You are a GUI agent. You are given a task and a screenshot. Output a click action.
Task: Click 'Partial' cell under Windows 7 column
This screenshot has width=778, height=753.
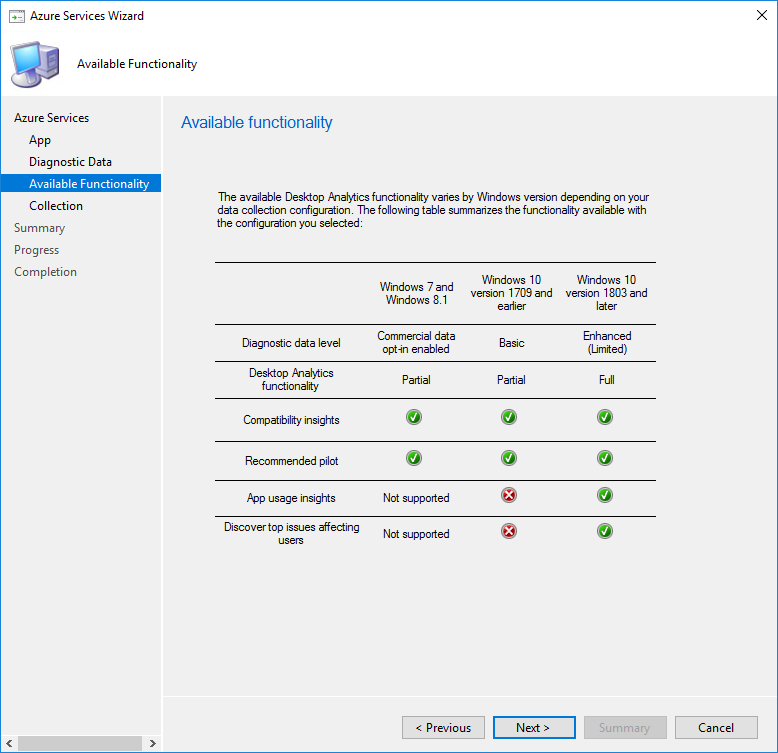coord(416,380)
